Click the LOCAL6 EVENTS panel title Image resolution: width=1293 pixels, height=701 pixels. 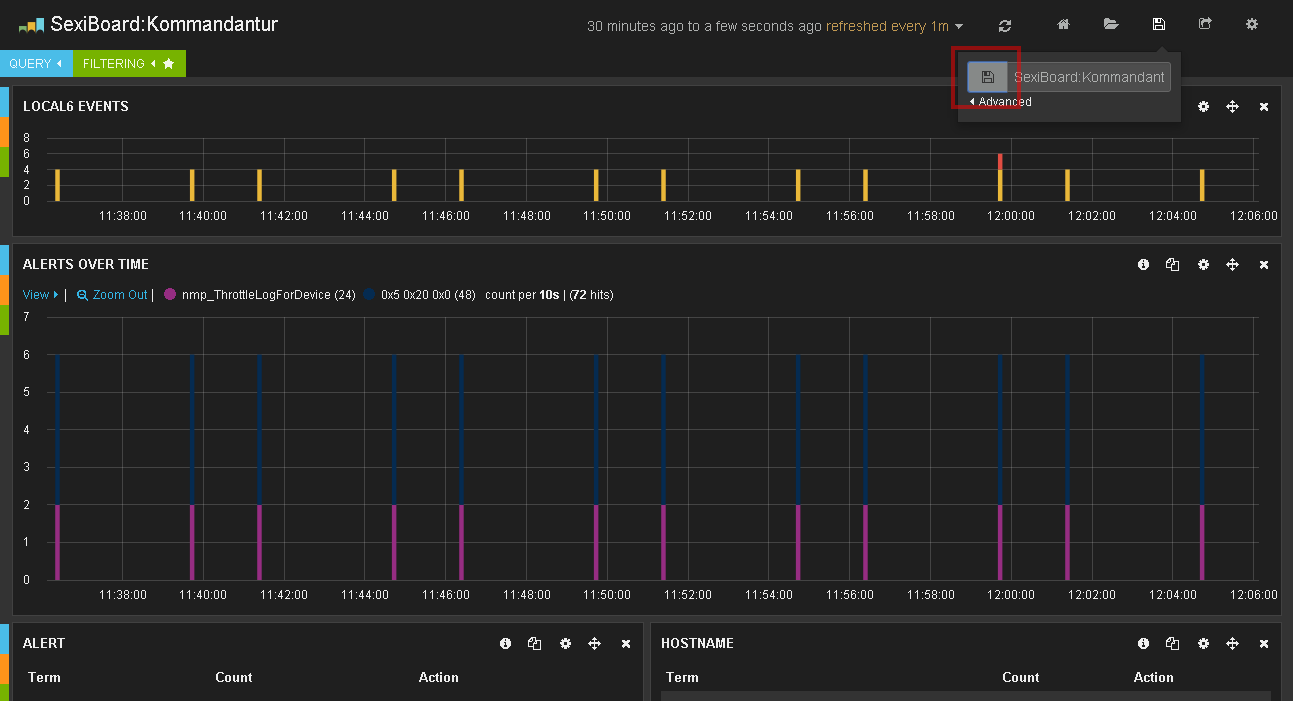76,106
